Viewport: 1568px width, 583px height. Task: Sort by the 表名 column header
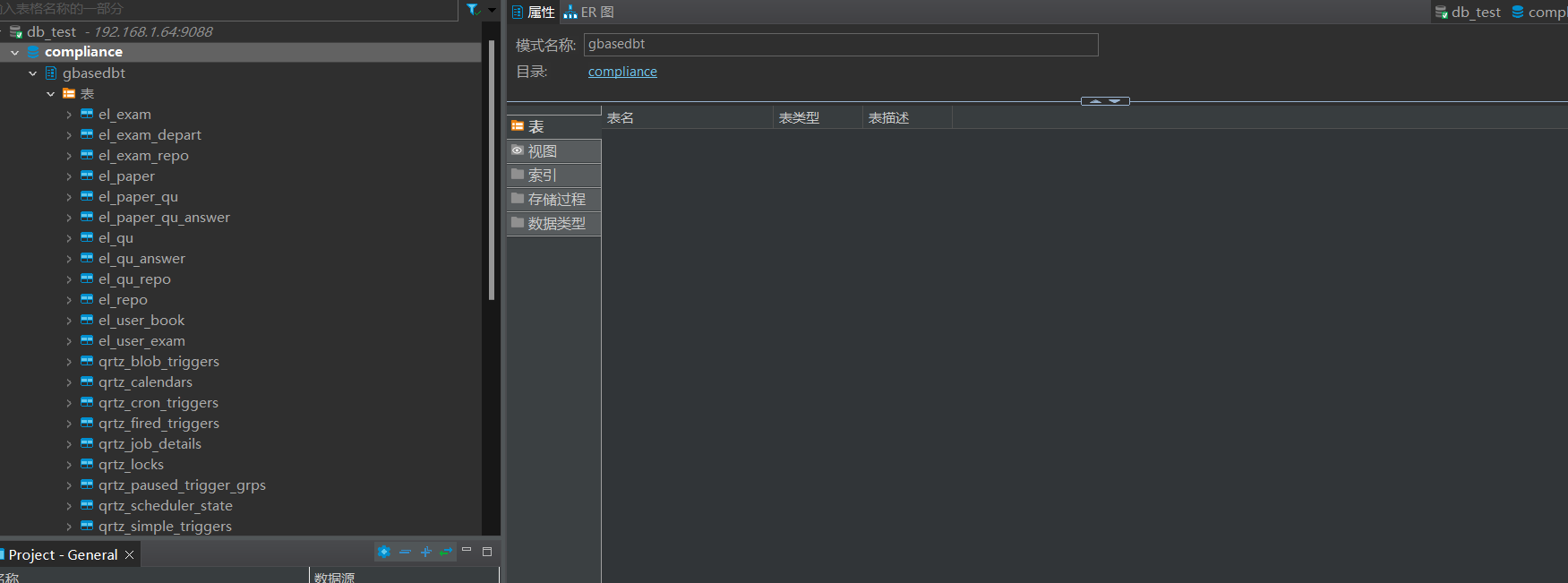688,118
